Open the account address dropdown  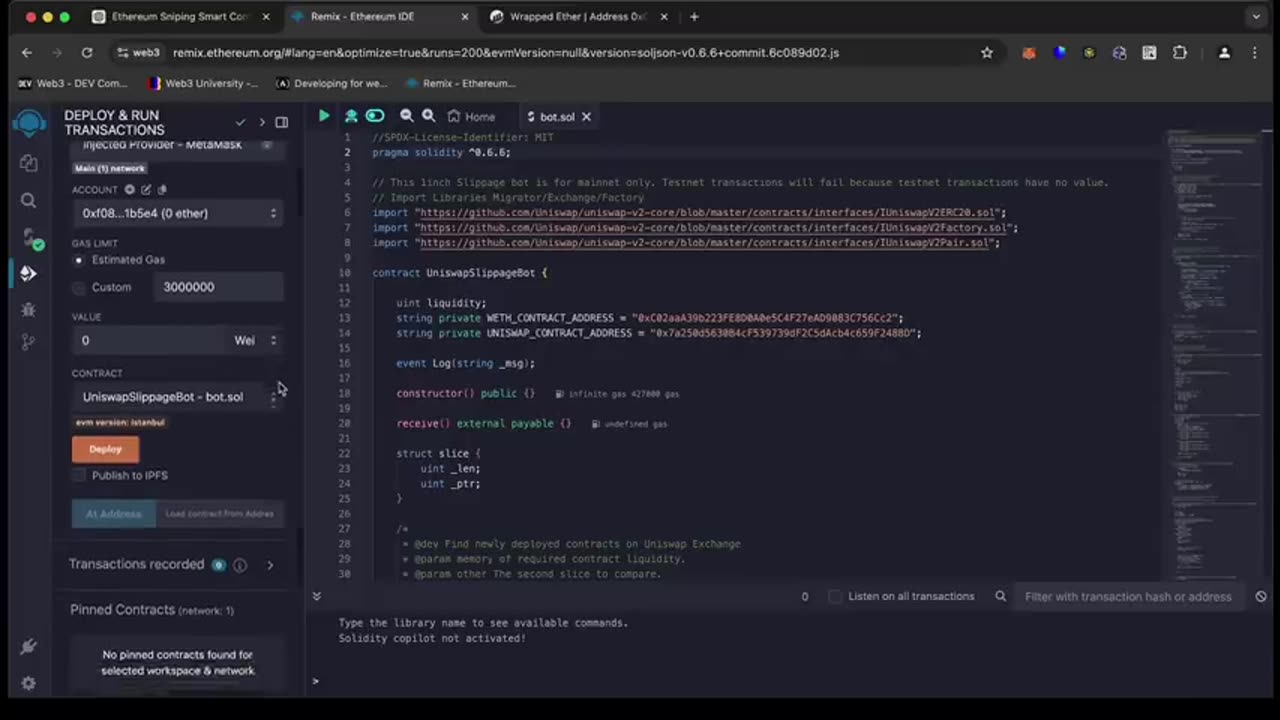(x=178, y=213)
